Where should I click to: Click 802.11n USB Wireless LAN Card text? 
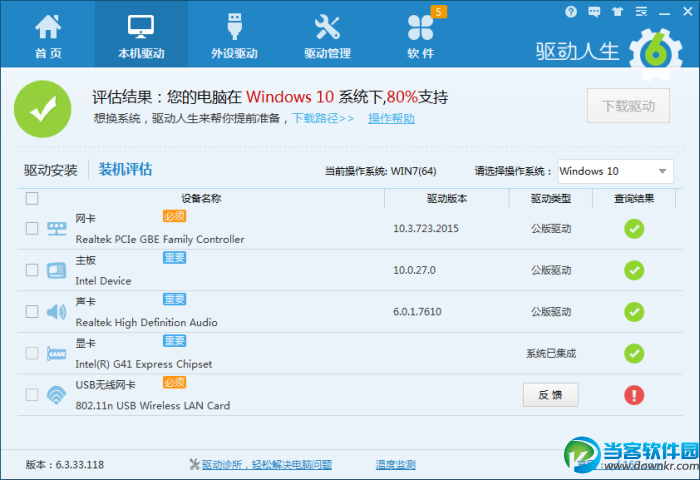click(153, 406)
